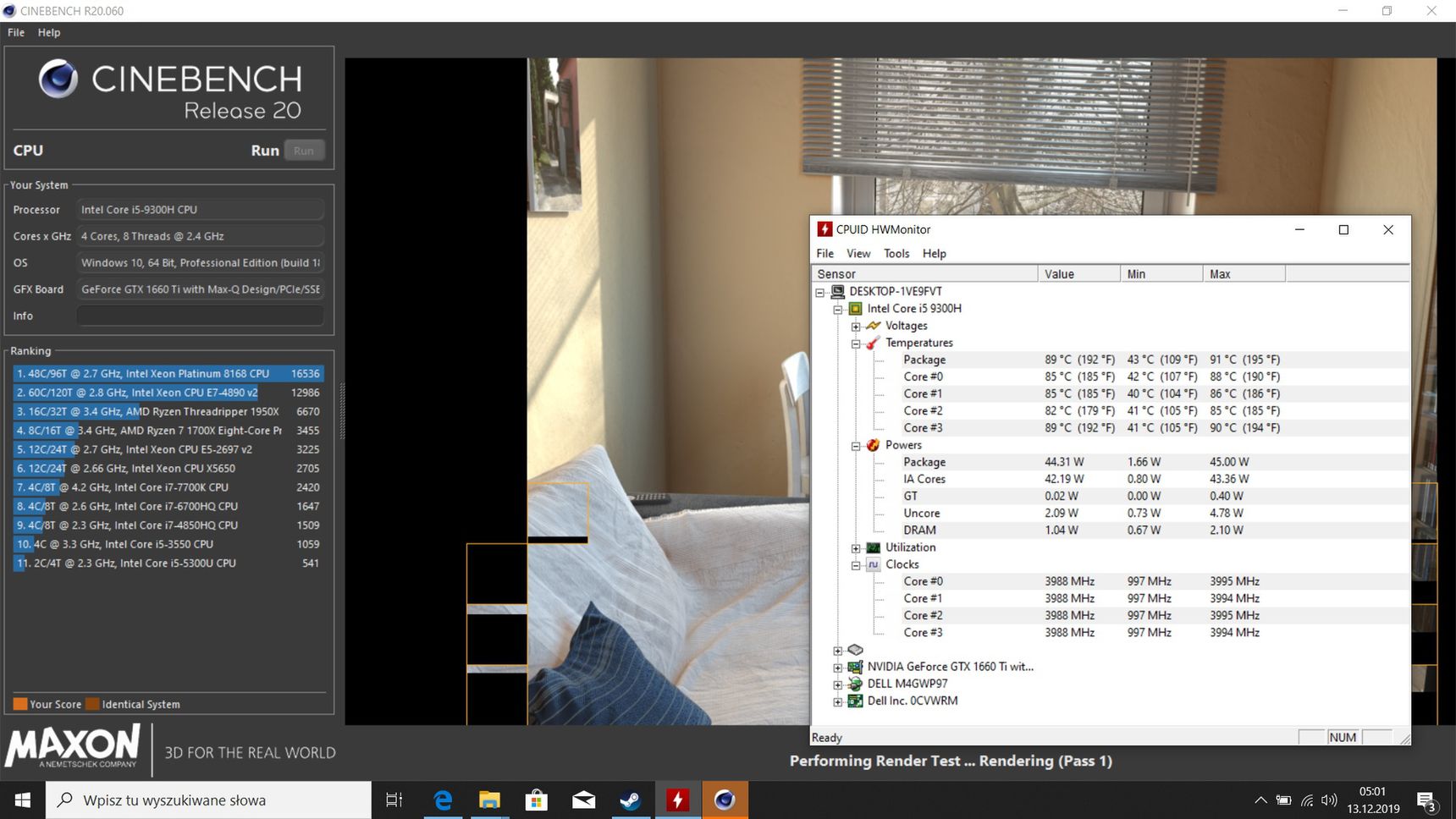
Task: Collapse the Intel Core i5 9300H node
Action: click(x=837, y=309)
